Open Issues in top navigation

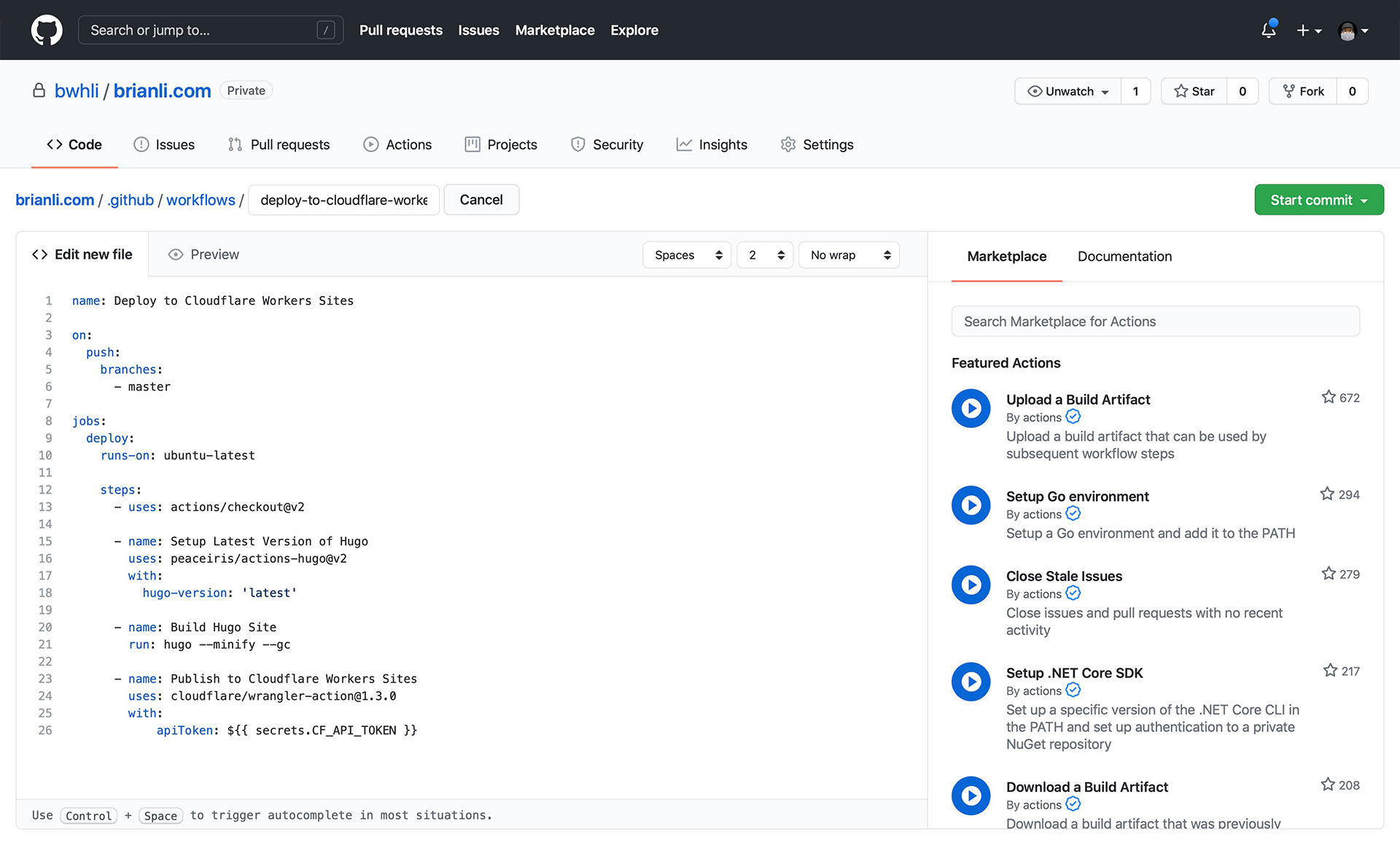click(478, 30)
